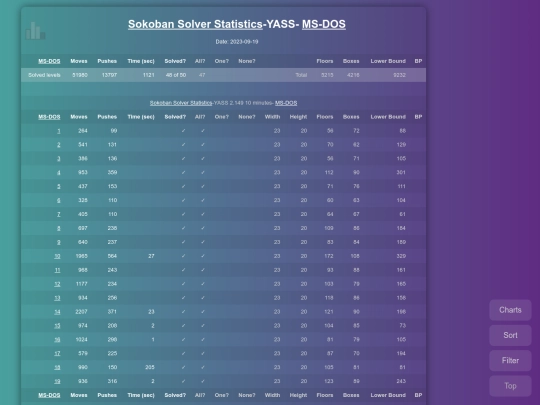The height and width of the screenshot is (405, 540).
Task: Open level 6 link
Action: [x=59, y=200]
